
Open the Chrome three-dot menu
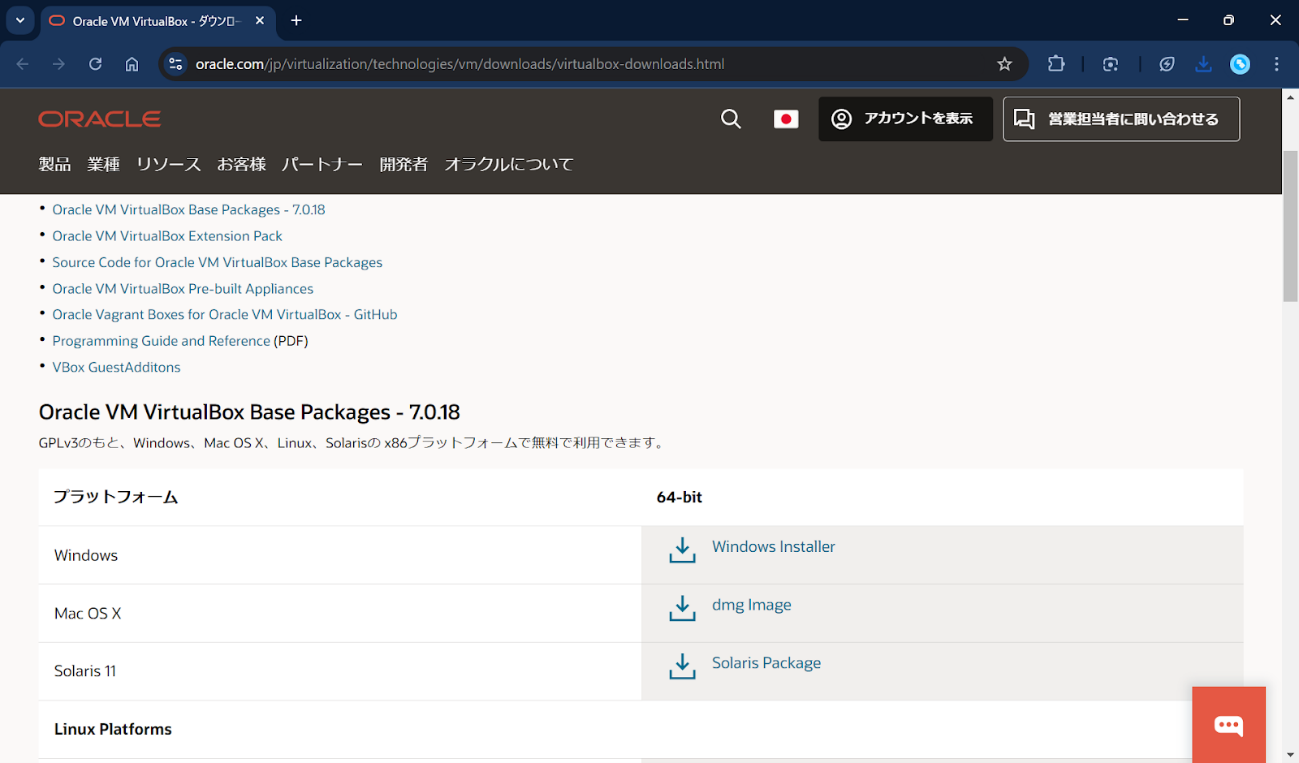[x=1277, y=64]
